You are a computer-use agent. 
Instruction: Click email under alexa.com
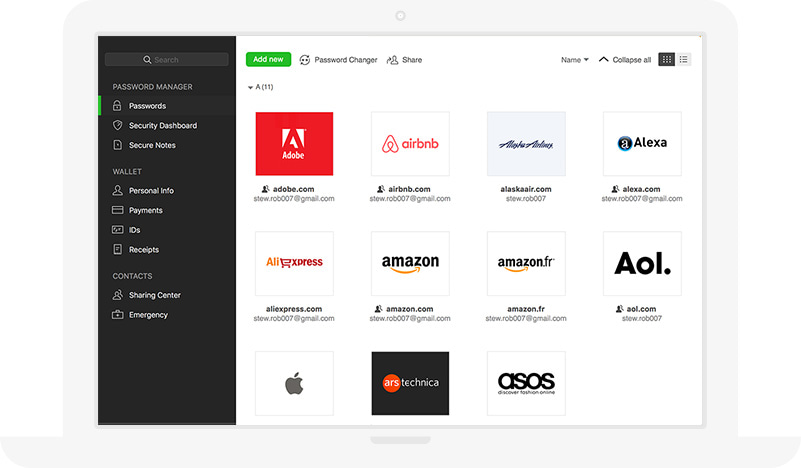(642, 199)
